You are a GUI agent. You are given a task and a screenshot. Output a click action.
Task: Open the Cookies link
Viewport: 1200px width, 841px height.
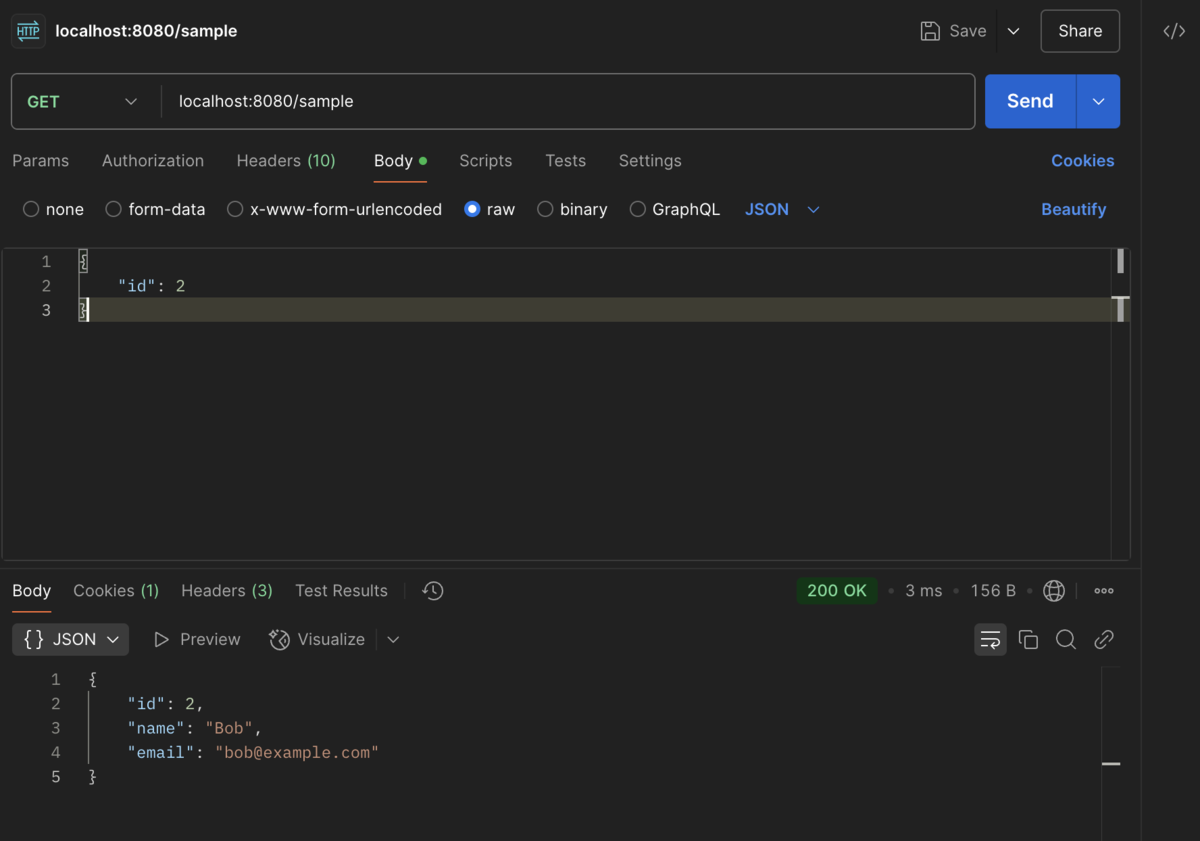coord(1082,161)
